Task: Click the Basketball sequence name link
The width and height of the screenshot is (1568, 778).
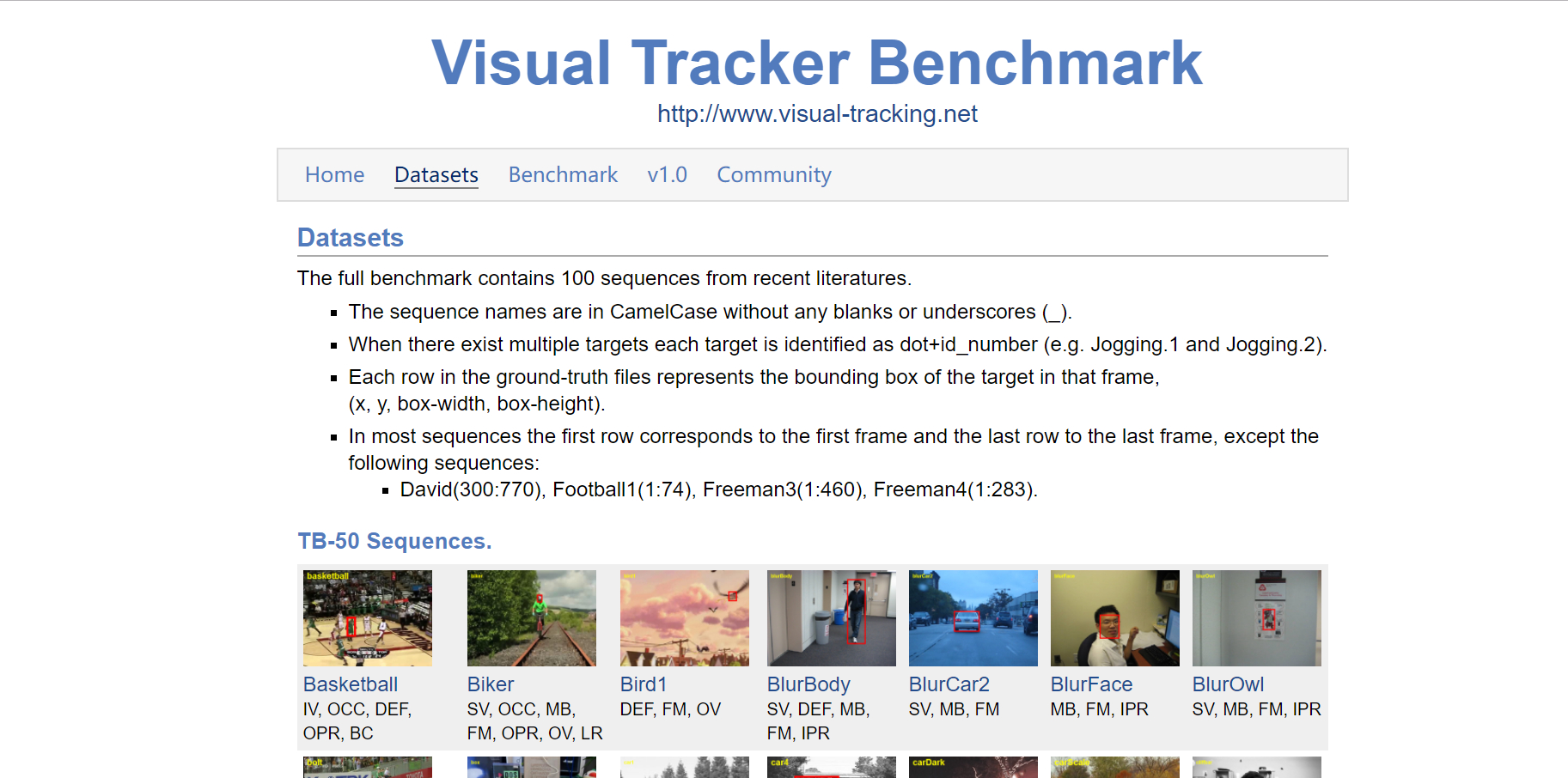Action: [351, 684]
